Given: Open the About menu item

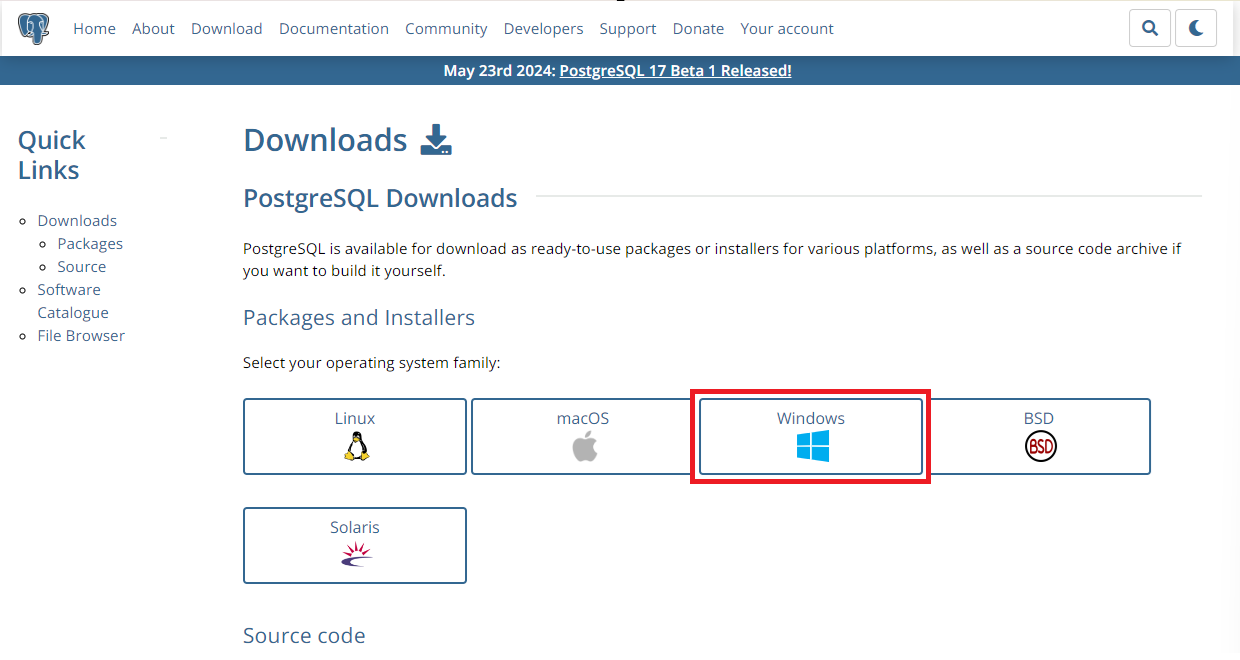Looking at the screenshot, I should (153, 28).
